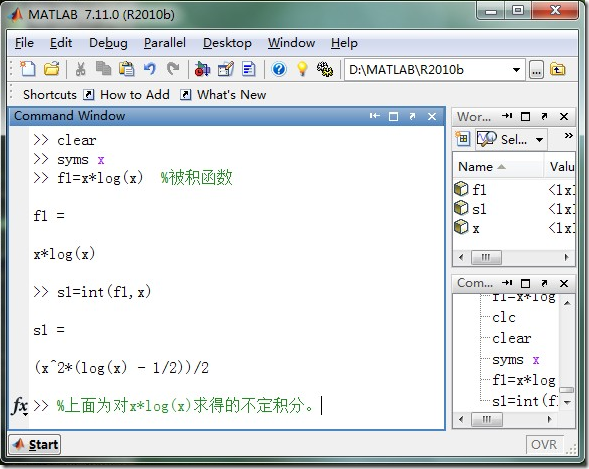The width and height of the screenshot is (589, 469).
Task: Minimize the Command Window panel
Action: pos(375,116)
